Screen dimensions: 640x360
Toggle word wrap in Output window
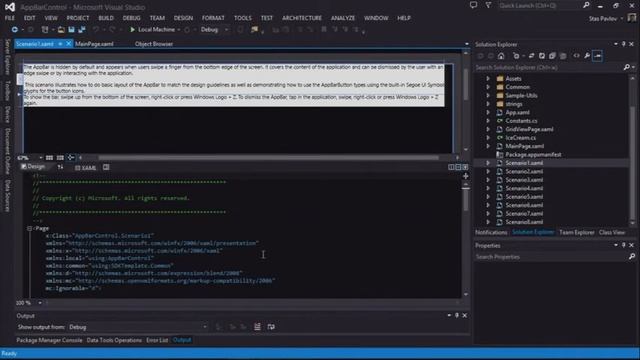tap(271, 327)
